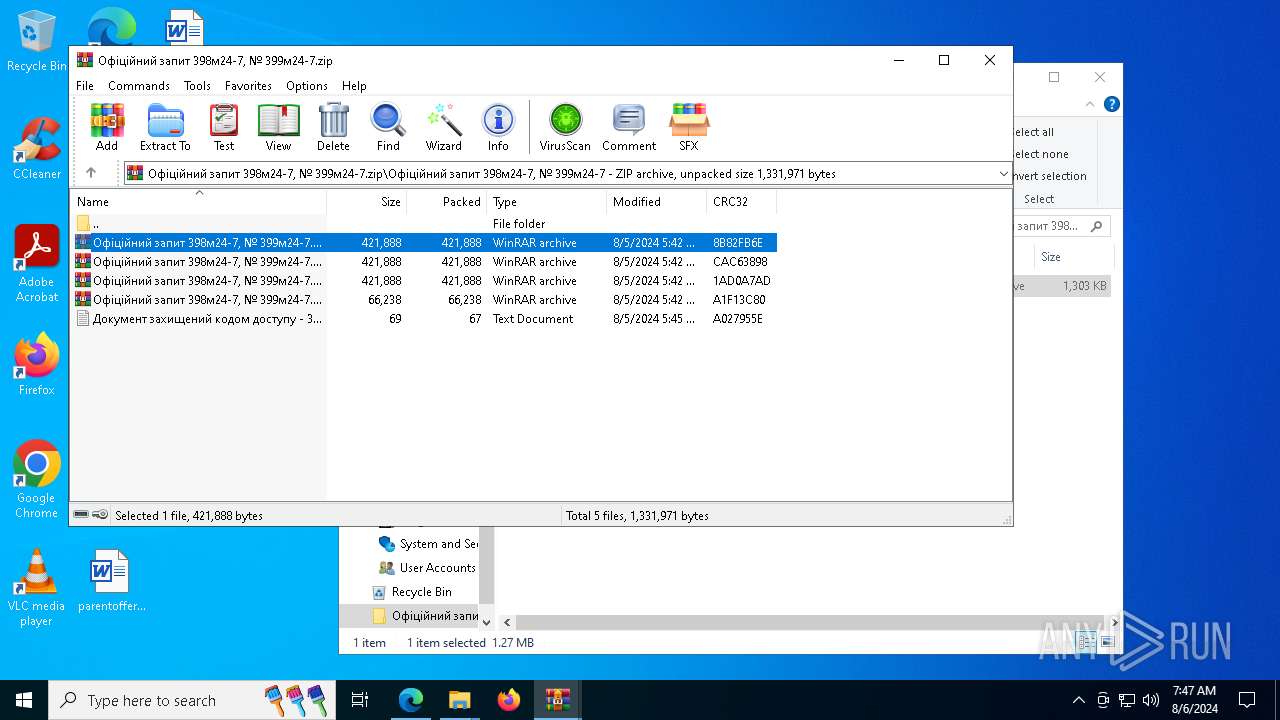Open the Options menu
The width and height of the screenshot is (1280, 720).
(307, 86)
